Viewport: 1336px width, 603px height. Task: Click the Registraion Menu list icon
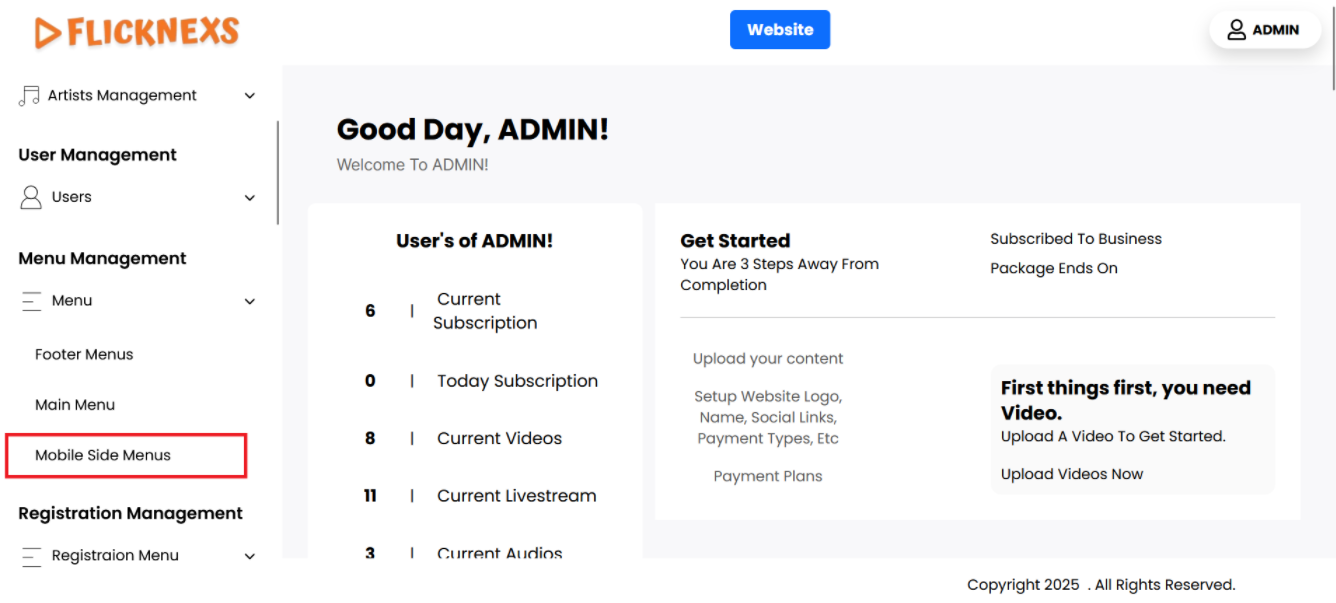(x=31, y=556)
